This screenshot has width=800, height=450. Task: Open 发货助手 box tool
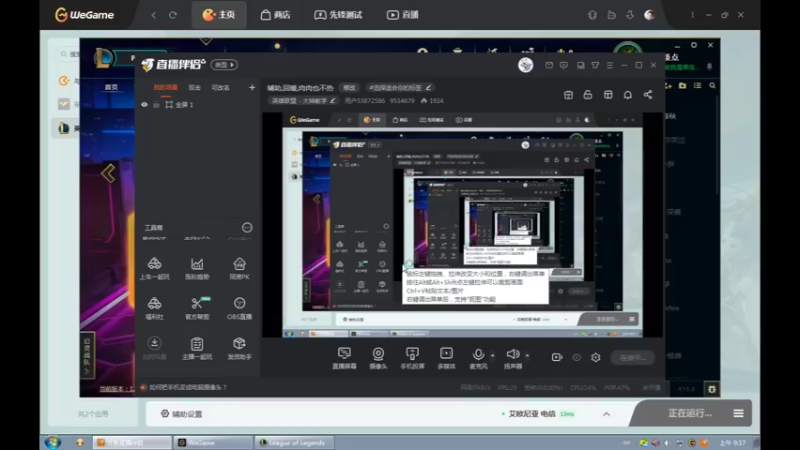point(239,348)
